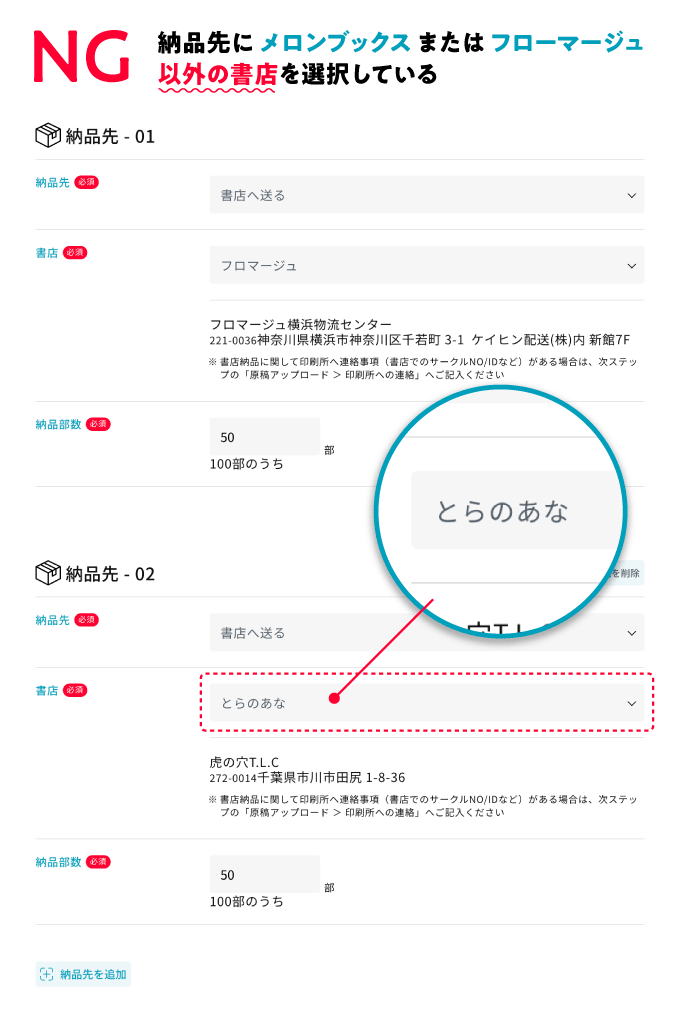Open the フロマージュ bookstore dropdown

[426, 265]
